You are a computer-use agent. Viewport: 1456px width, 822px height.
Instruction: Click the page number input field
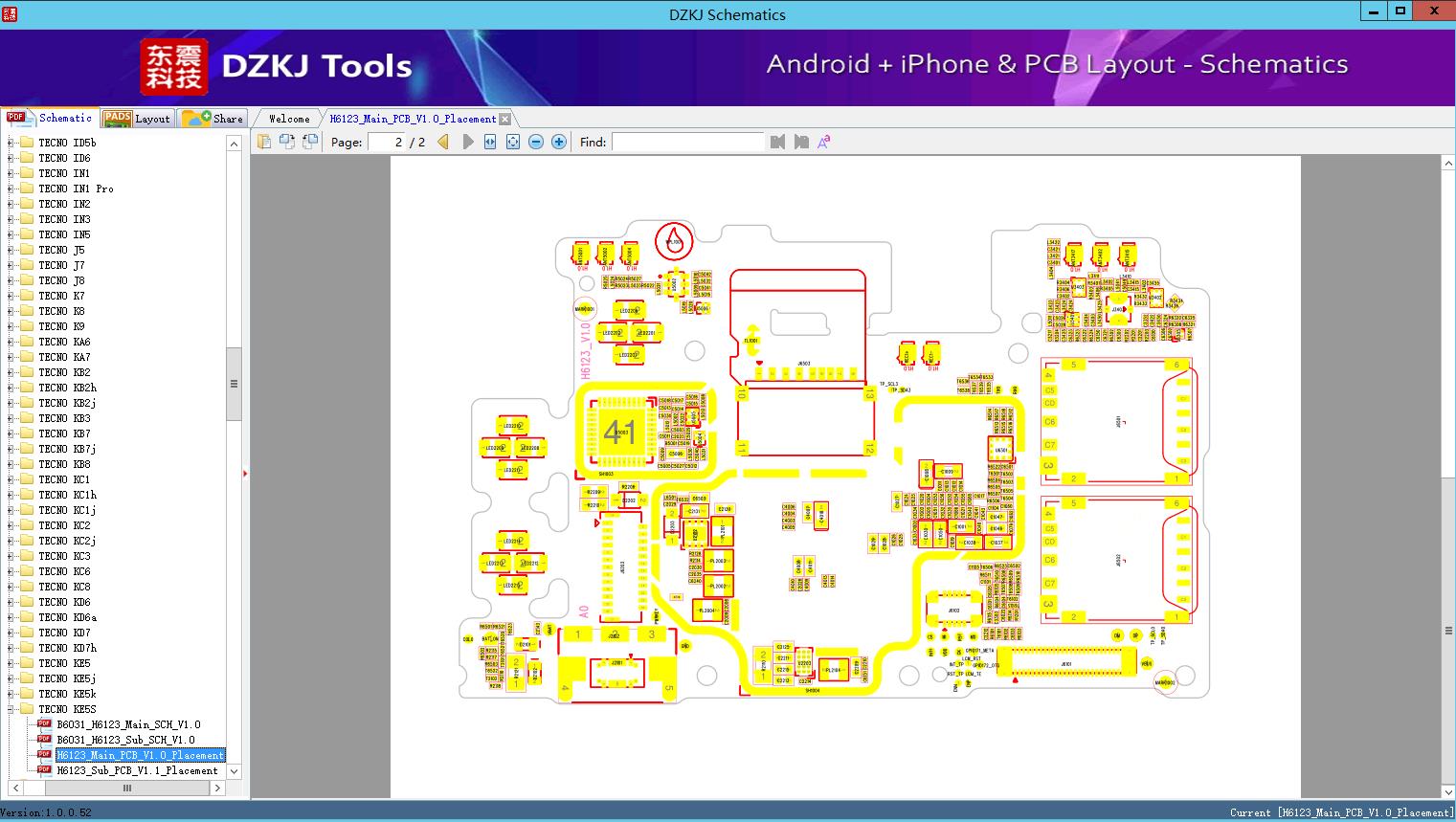tap(387, 142)
